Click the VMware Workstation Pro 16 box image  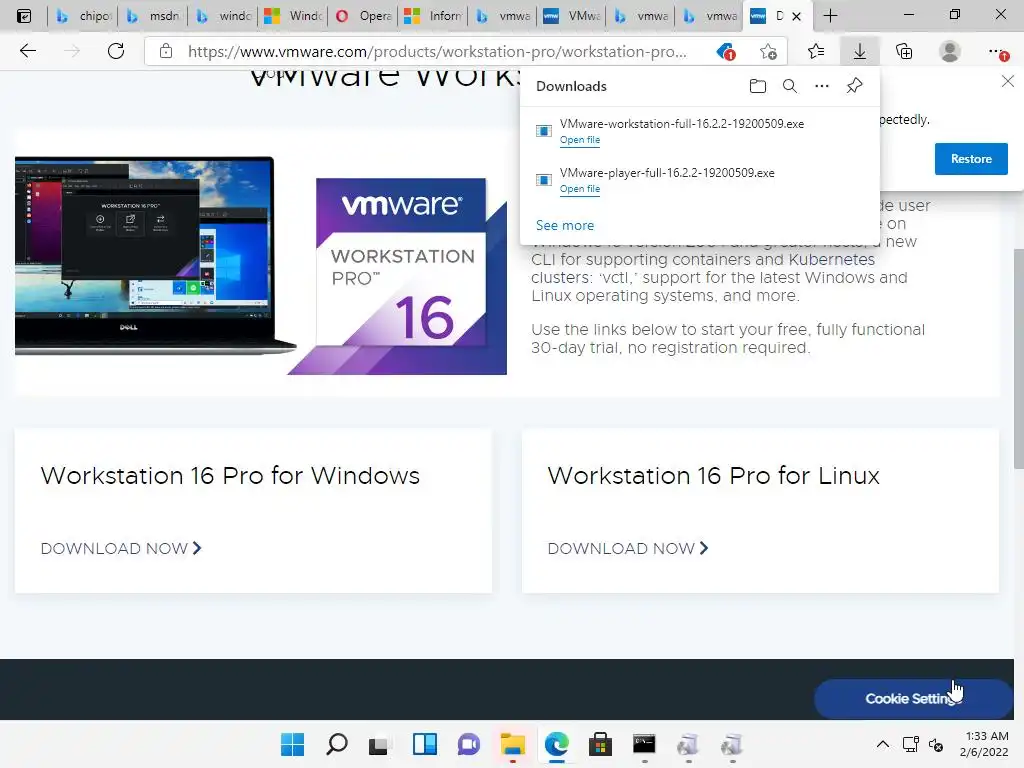pos(398,276)
